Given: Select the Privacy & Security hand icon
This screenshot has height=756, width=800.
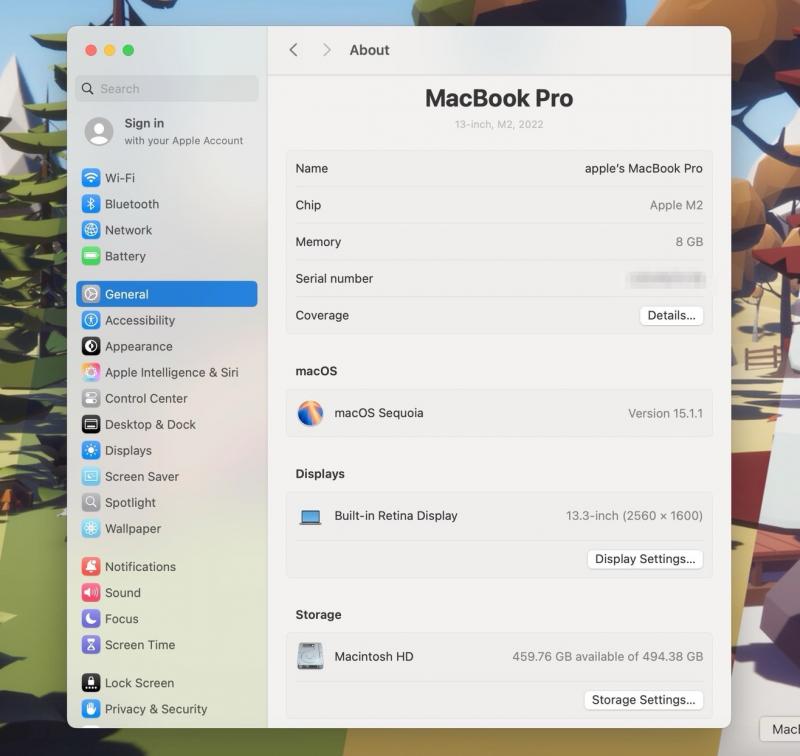Looking at the screenshot, I should pos(91,709).
